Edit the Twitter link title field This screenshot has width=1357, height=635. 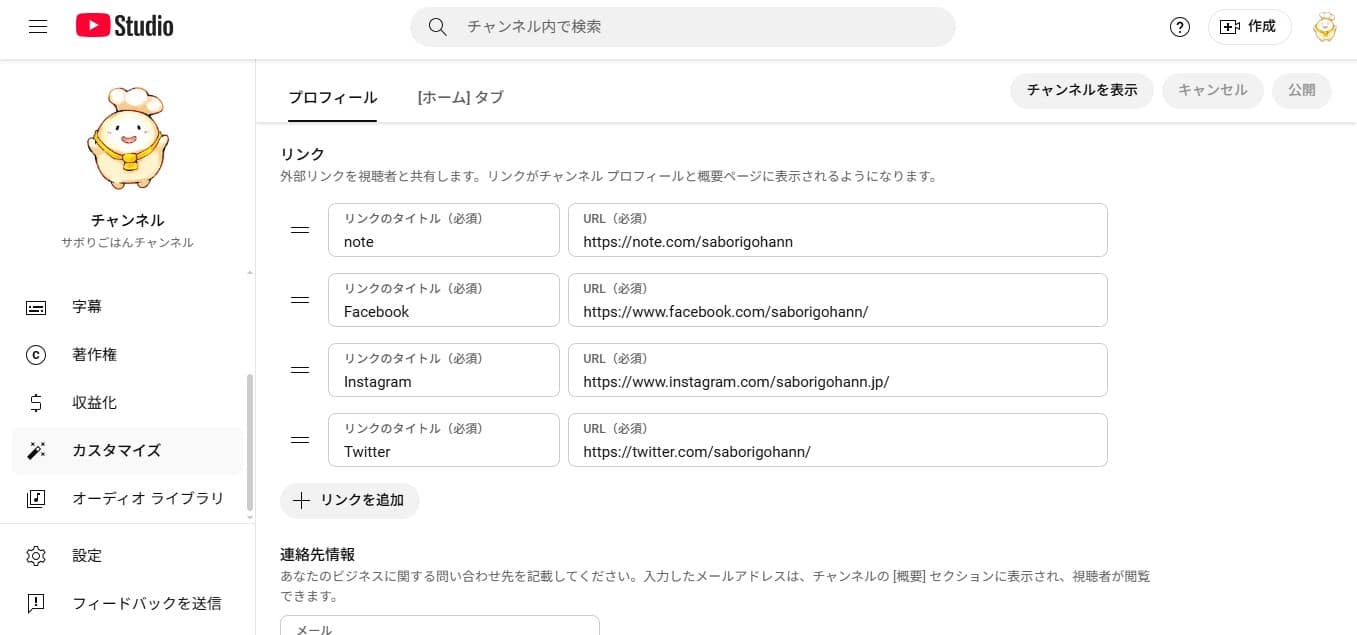444,440
